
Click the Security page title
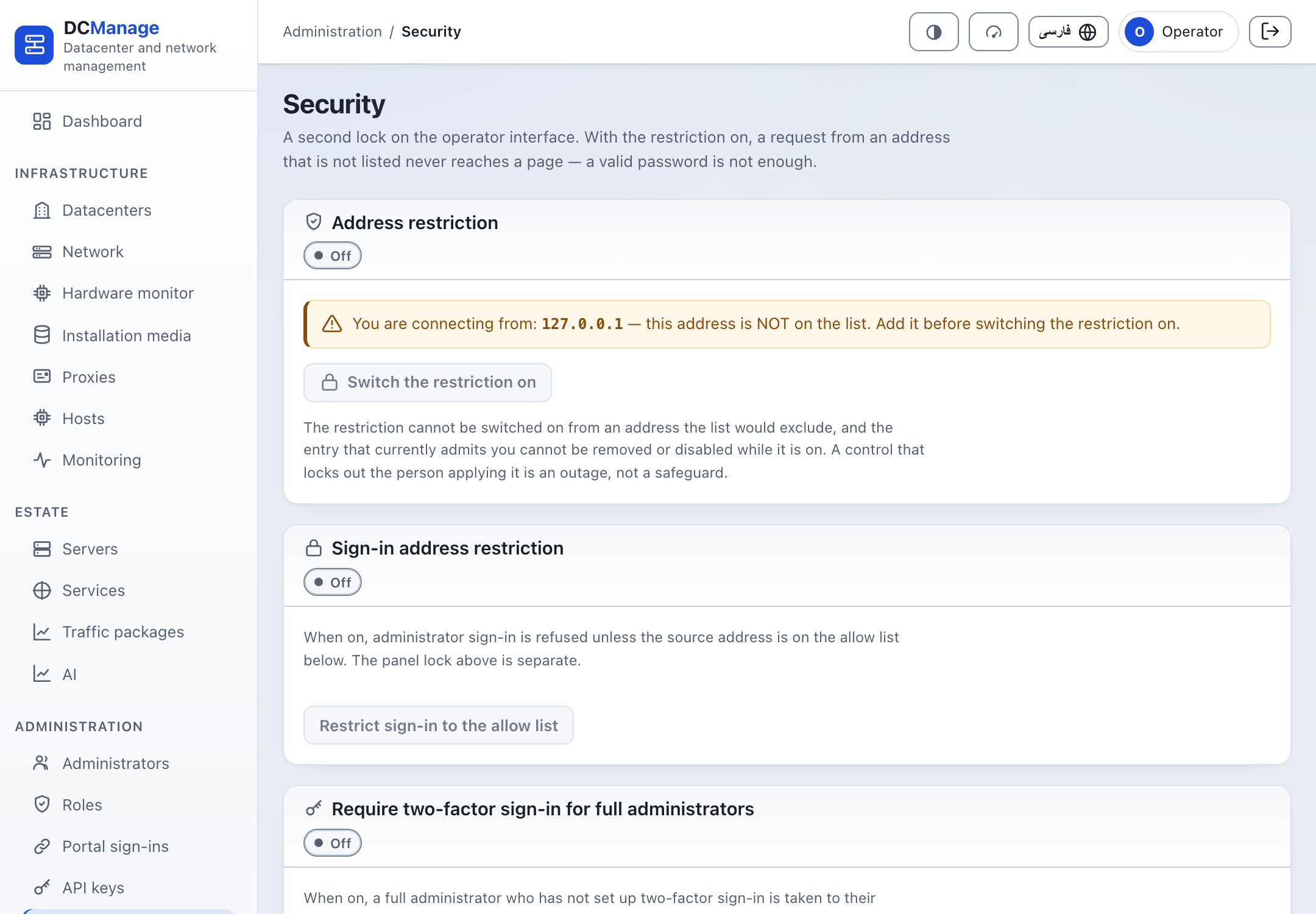(334, 104)
